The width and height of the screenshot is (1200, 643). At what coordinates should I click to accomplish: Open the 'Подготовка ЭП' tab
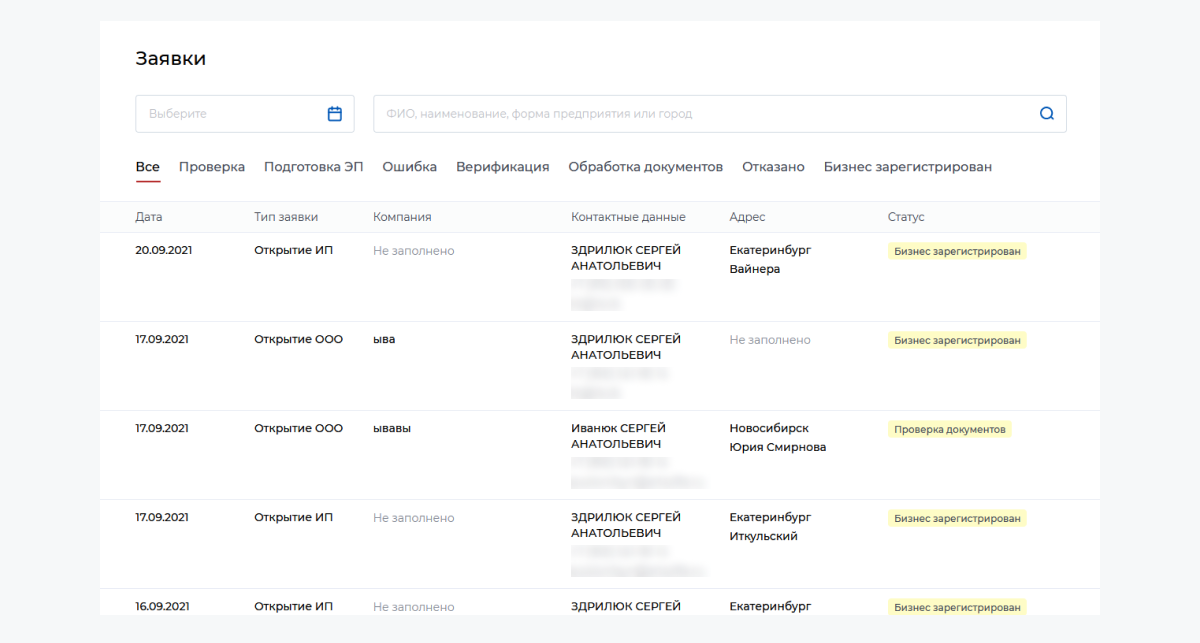pos(313,167)
